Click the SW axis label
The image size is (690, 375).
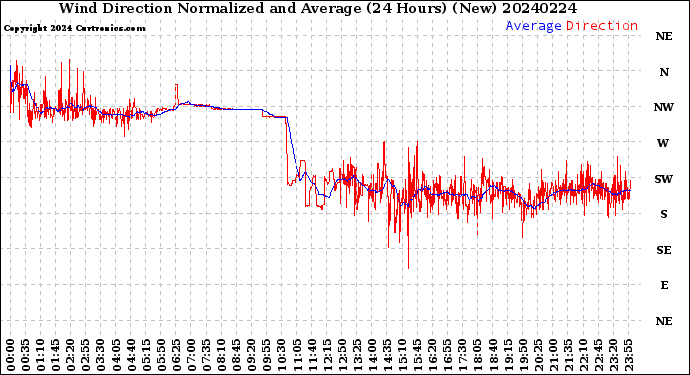pyautogui.click(x=664, y=179)
